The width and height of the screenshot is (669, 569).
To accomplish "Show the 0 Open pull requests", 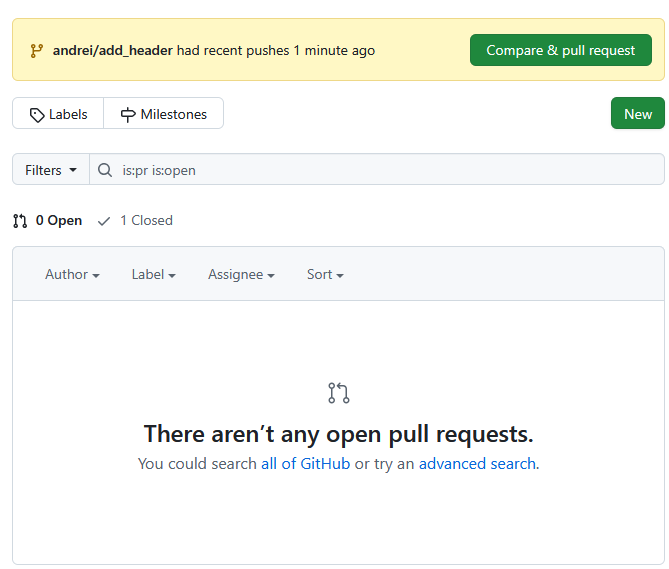I will coord(48,221).
